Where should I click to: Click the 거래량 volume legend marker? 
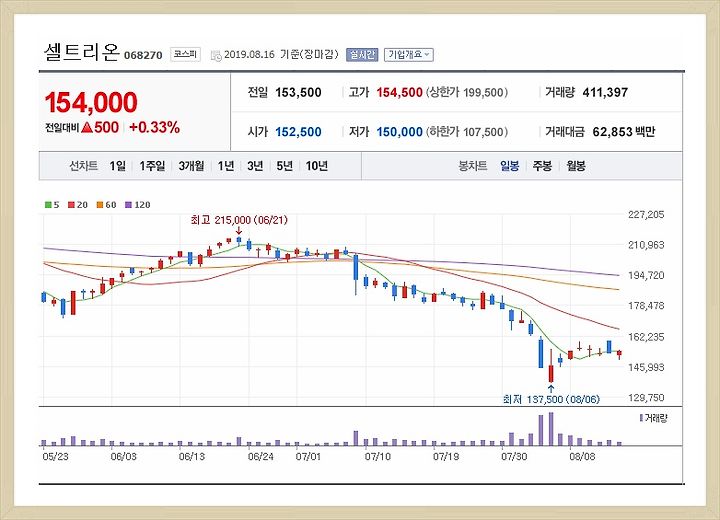pyautogui.click(x=641, y=418)
